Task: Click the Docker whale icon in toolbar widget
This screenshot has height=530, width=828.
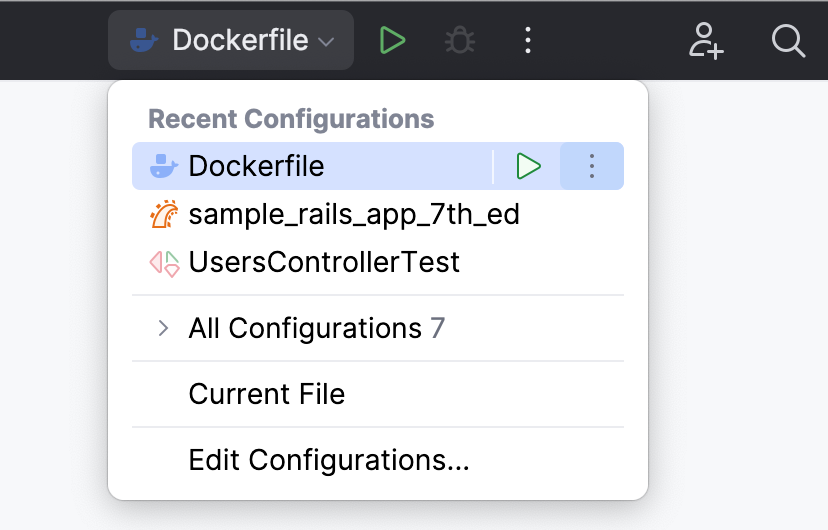Action: click(144, 41)
